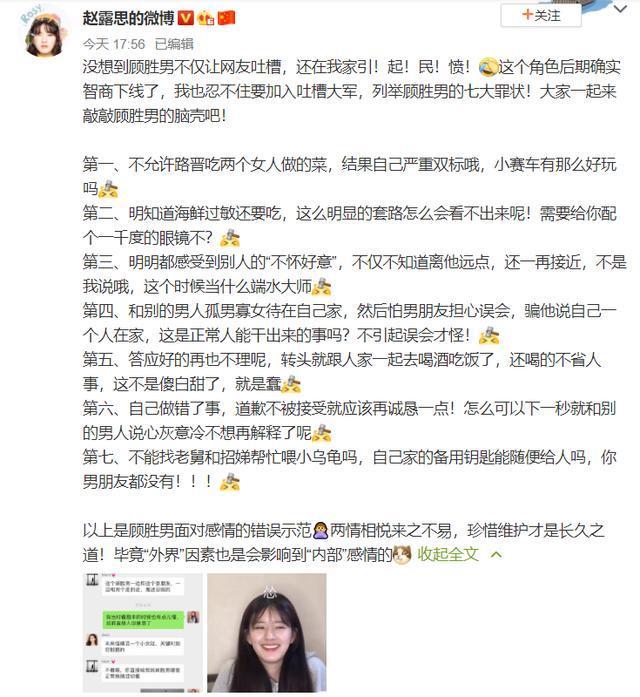Image resolution: width=640 pixels, height=697 pixels.
Task: Click the up chevron beside 收起全文
Action: 496,555
